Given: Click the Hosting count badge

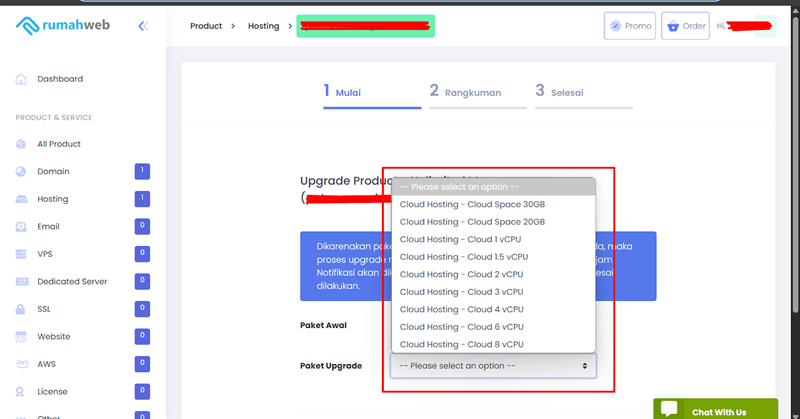Looking at the screenshot, I should point(142,199).
